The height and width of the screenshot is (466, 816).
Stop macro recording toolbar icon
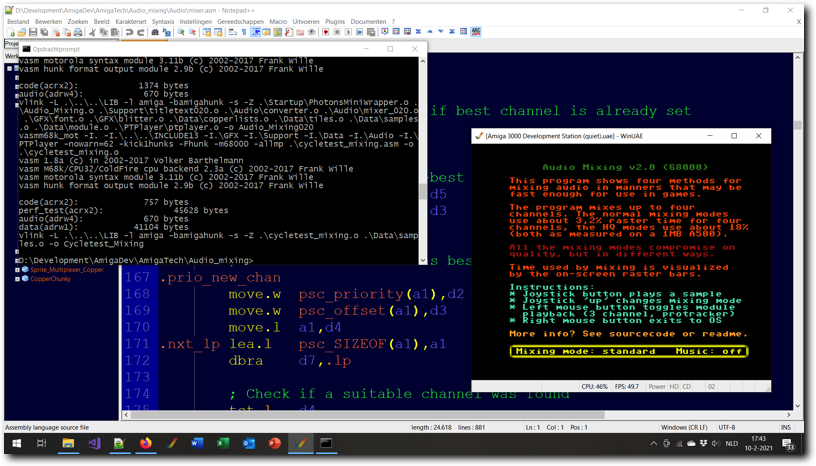tap(337, 32)
